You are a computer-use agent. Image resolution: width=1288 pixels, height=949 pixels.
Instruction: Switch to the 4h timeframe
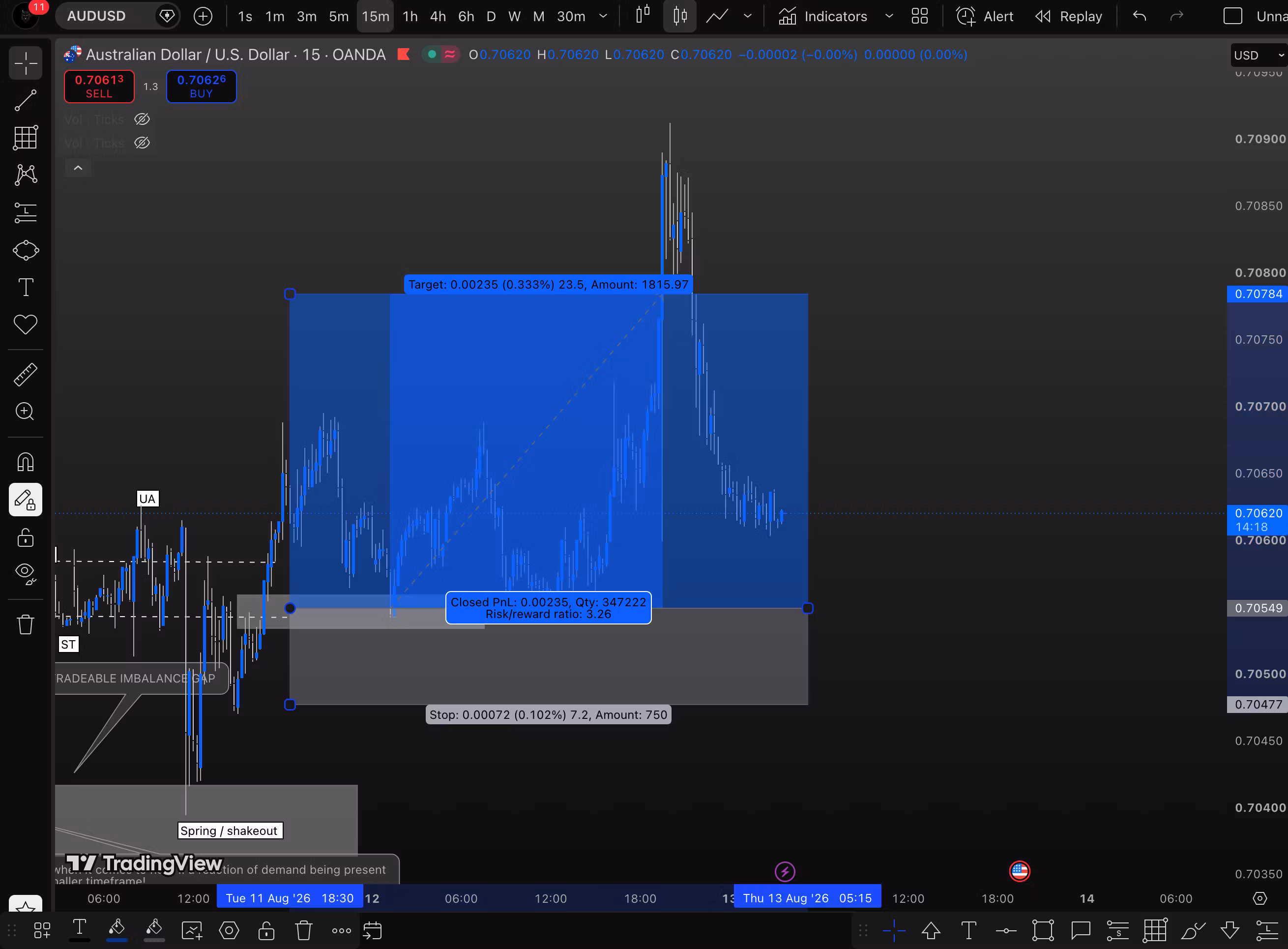pyautogui.click(x=438, y=16)
